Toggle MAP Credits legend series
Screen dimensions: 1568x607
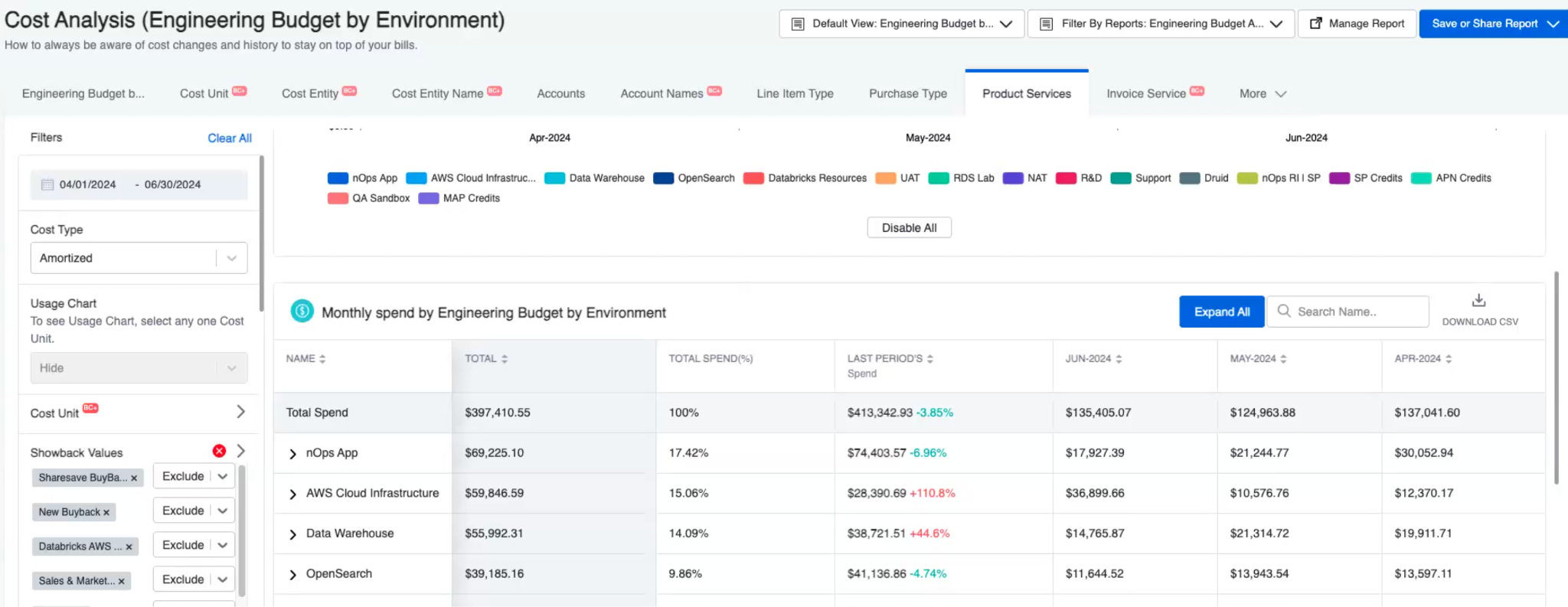tap(459, 198)
